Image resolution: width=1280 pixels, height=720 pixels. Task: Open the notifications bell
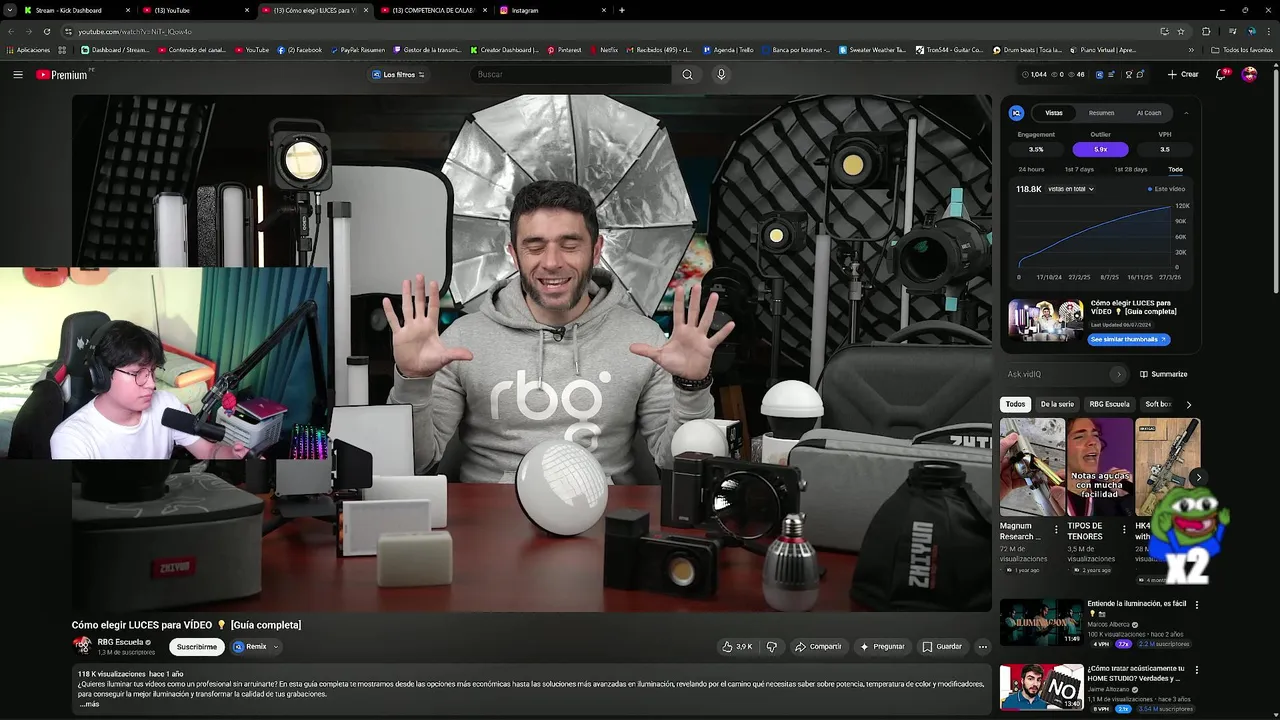click(x=1221, y=74)
